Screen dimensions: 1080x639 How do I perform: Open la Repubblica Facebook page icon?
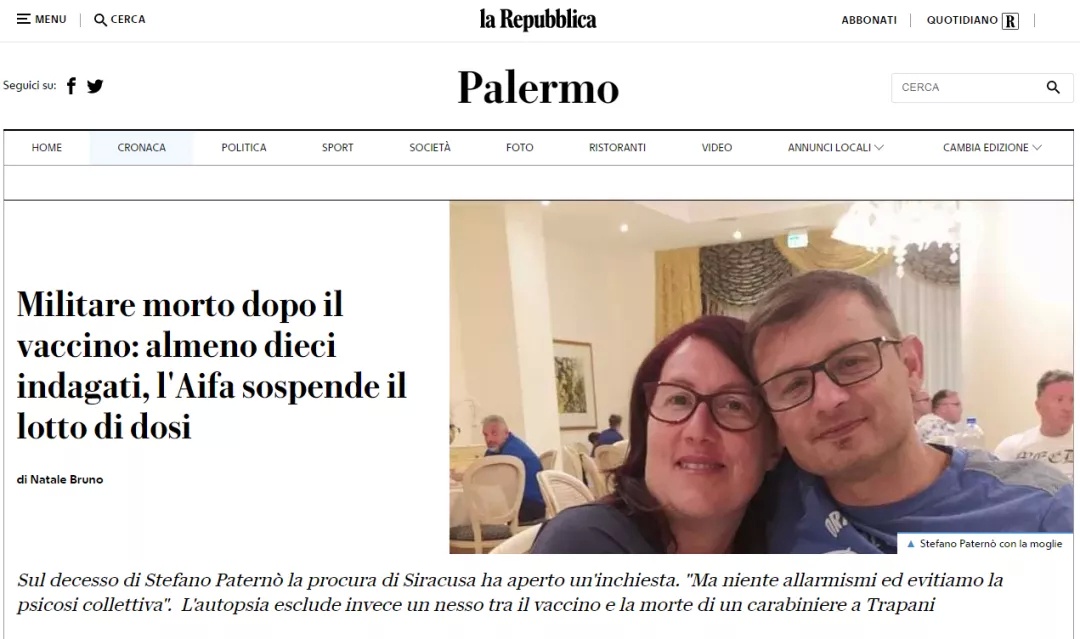pos(71,86)
